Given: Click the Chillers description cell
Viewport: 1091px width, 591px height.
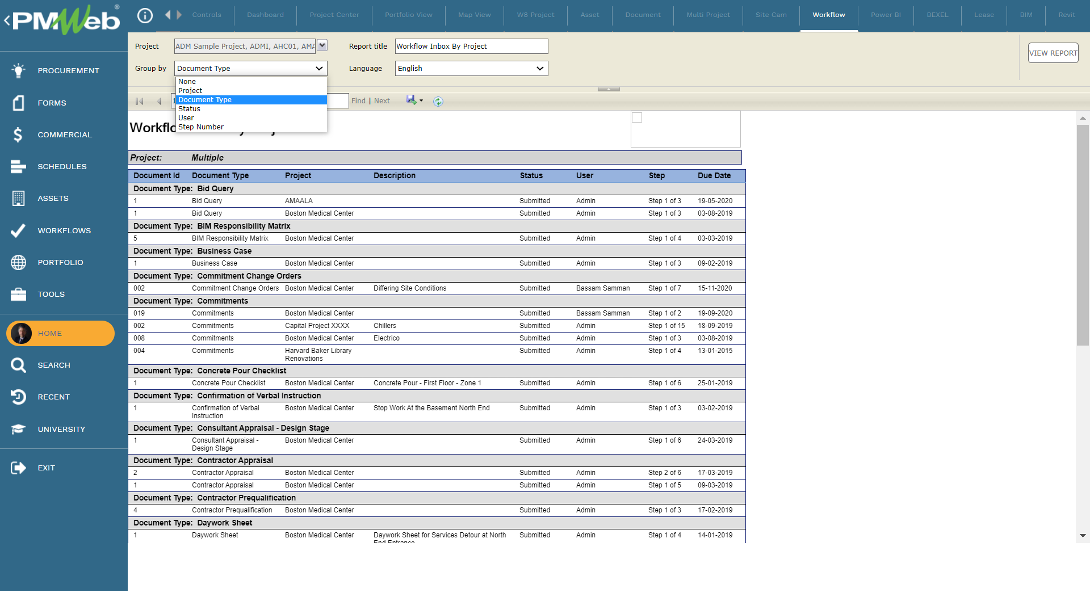Looking at the screenshot, I should (384, 326).
